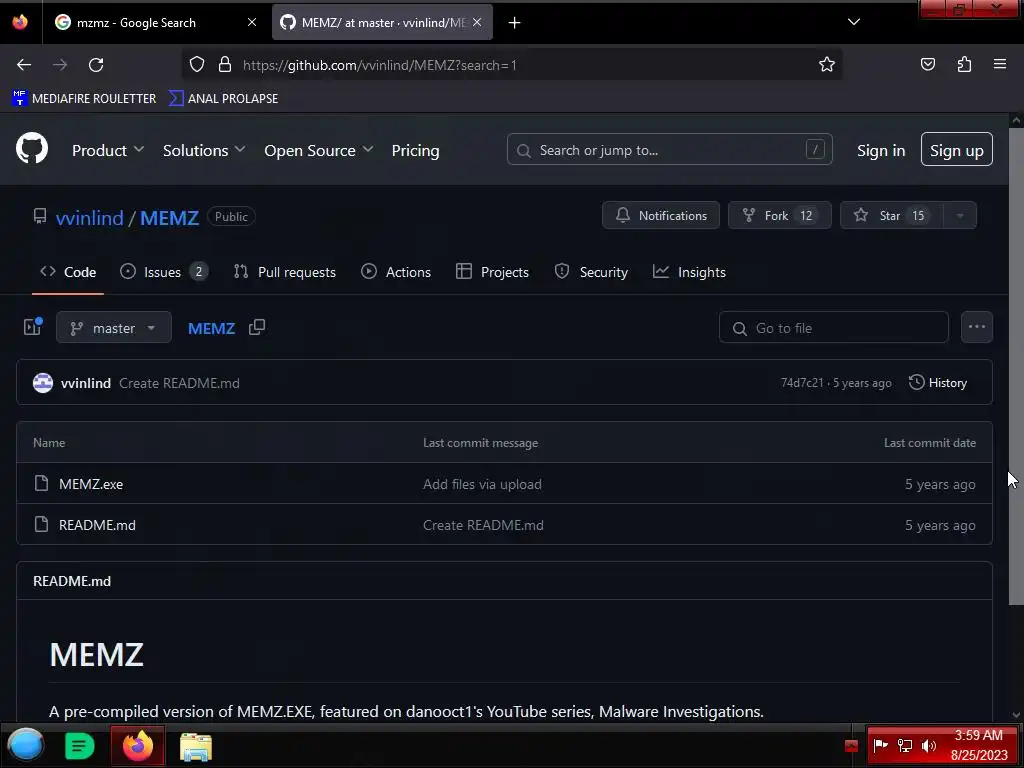Click the MEMZ.exe file icon
Image resolution: width=1024 pixels, height=768 pixels.
41,483
